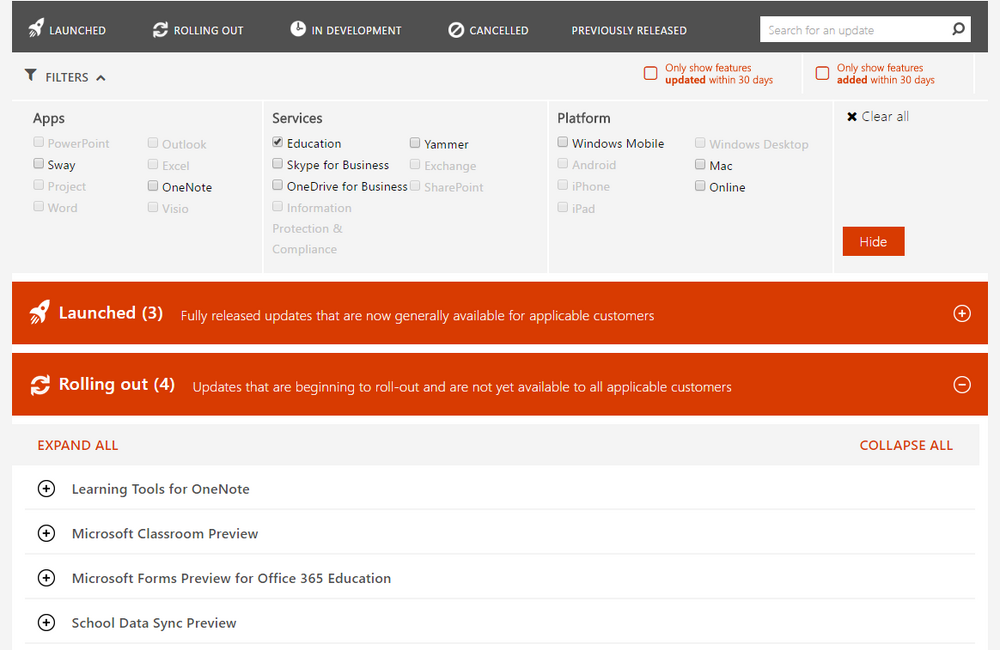The width and height of the screenshot is (1000, 650).
Task: Check the Mac platform filter
Action: (x=700, y=165)
